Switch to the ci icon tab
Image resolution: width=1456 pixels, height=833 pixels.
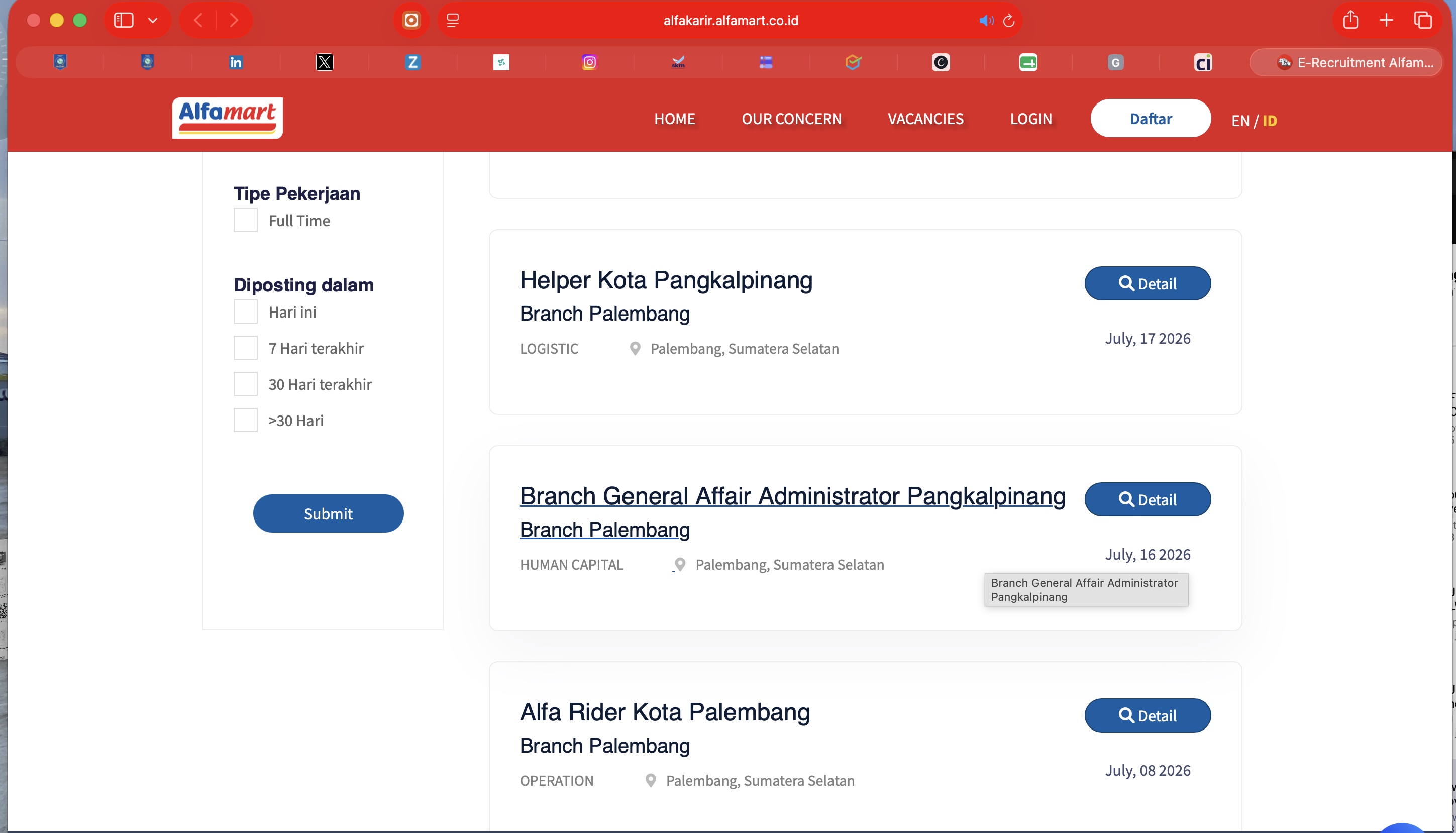(1203, 62)
